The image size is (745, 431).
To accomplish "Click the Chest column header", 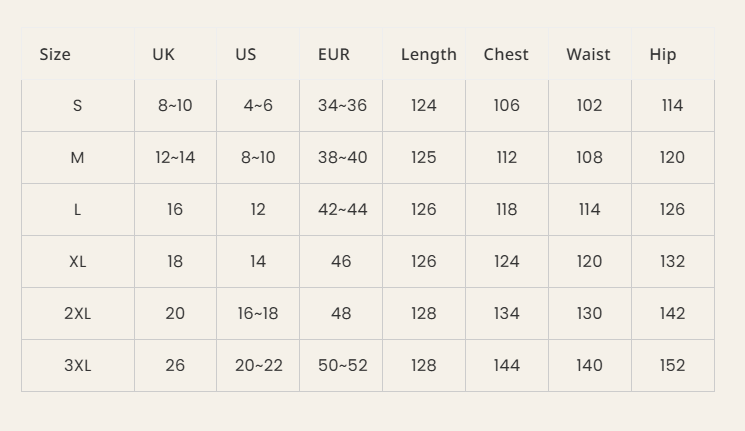I will [x=506, y=55].
